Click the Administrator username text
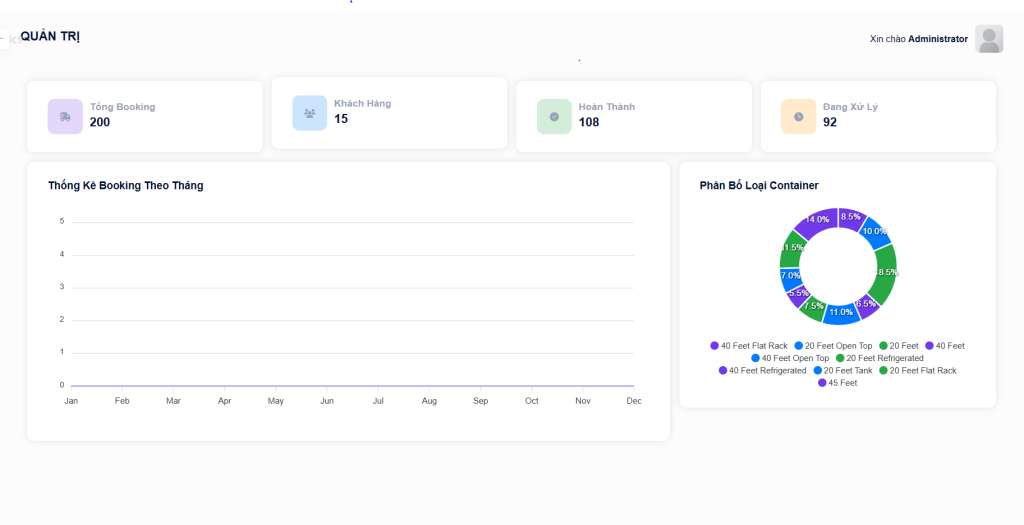The height and width of the screenshot is (525, 1024). tap(937, 39)
